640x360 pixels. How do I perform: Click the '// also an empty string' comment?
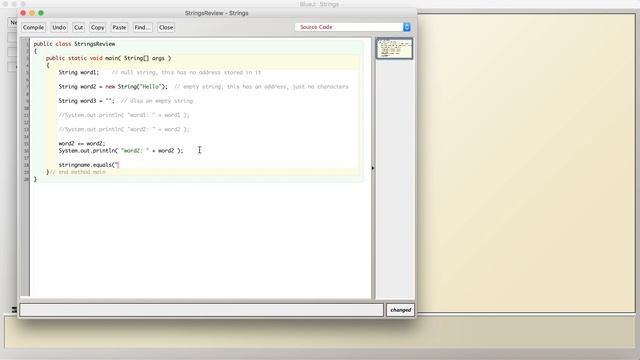click(157, 101)
